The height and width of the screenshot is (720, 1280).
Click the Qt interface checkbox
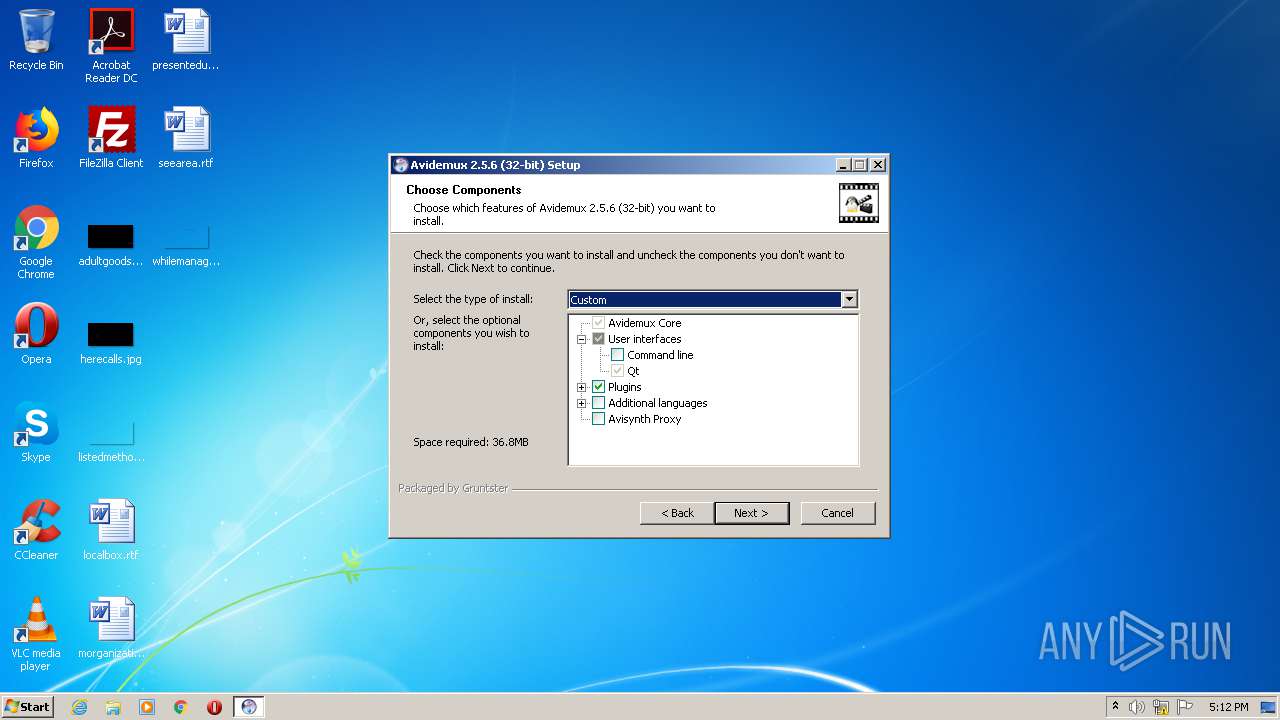(x=617, y=371)
